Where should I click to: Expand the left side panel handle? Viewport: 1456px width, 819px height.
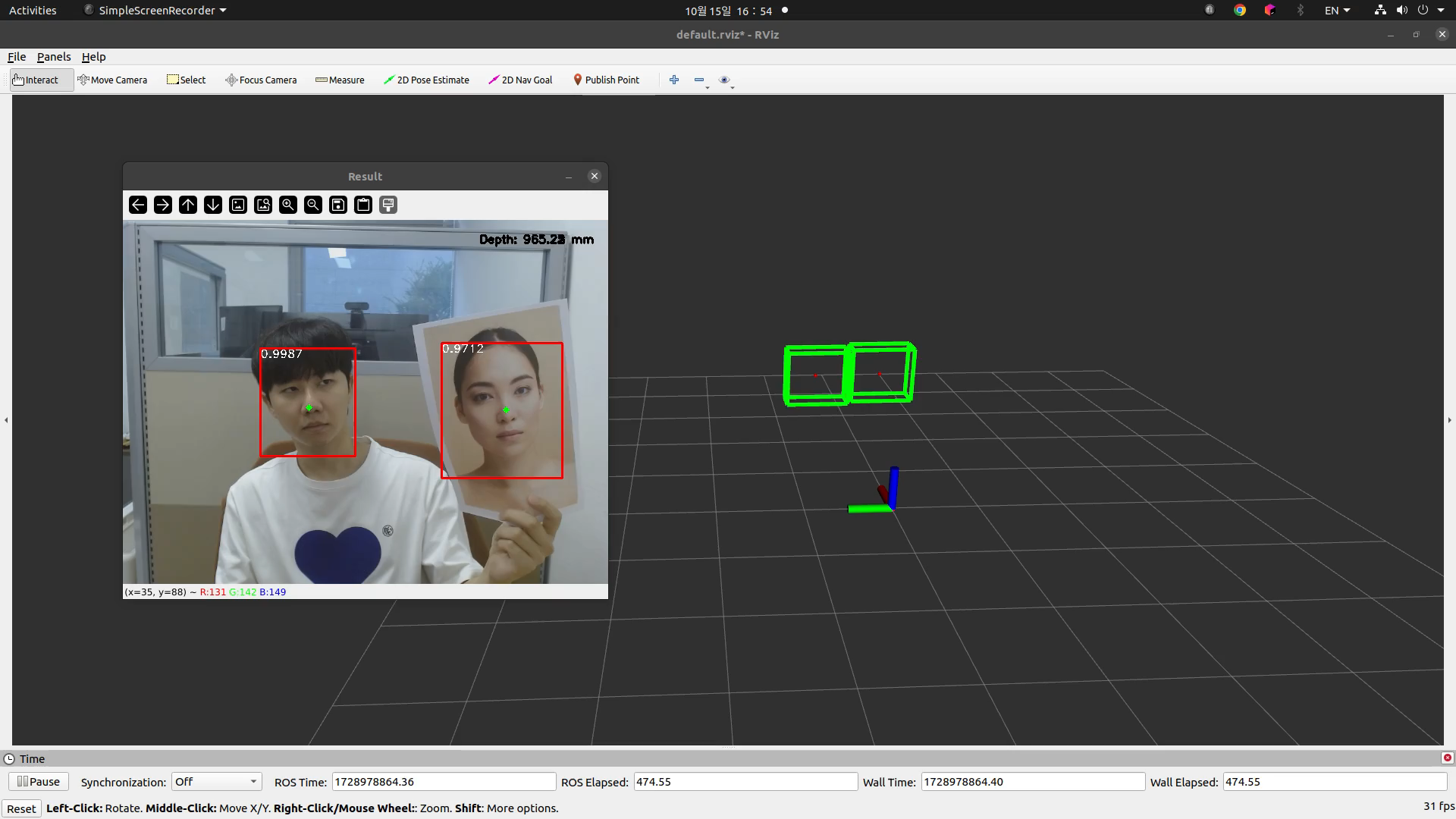point(6,419)
